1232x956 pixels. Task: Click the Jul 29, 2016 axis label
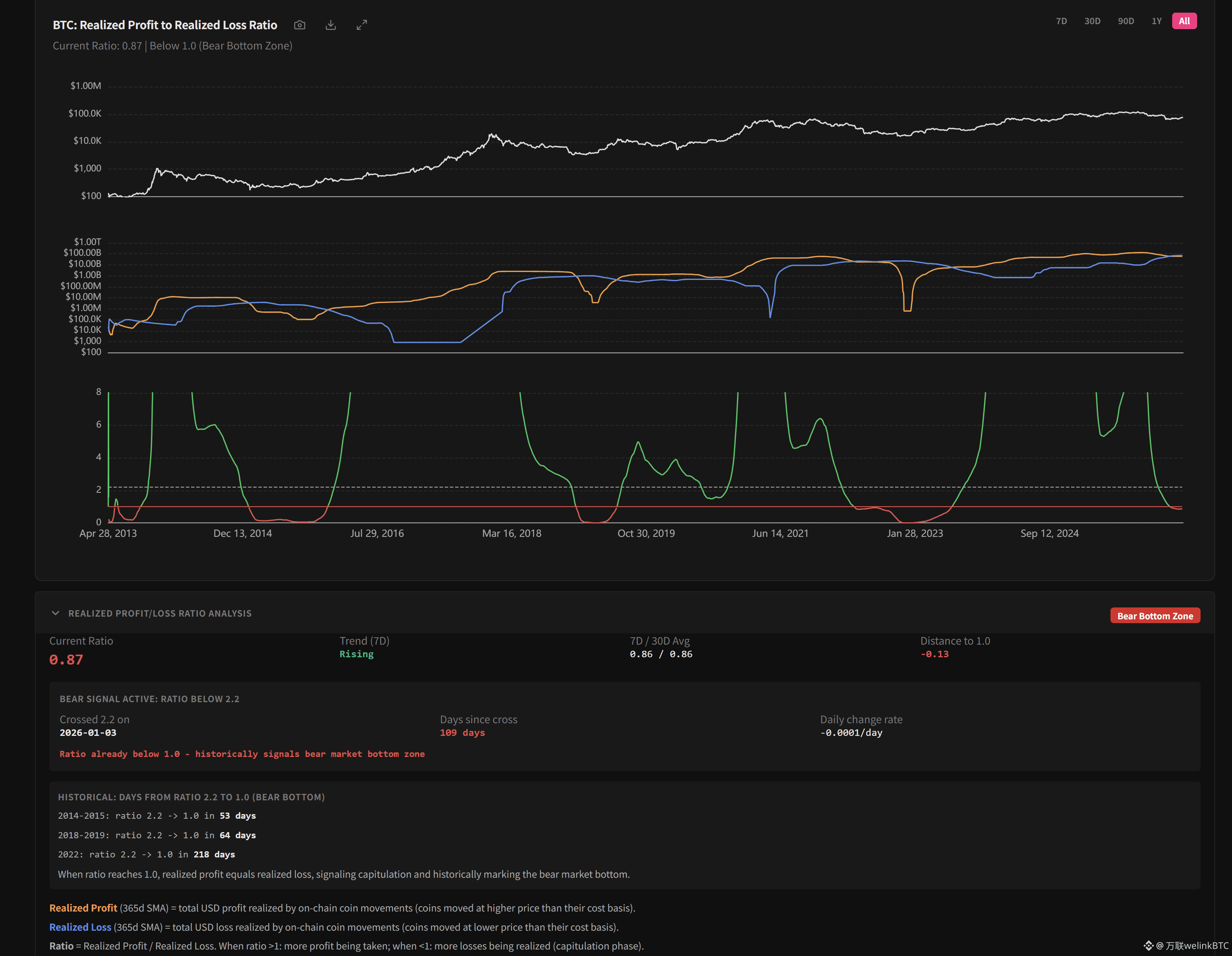[x=377, y=533]
